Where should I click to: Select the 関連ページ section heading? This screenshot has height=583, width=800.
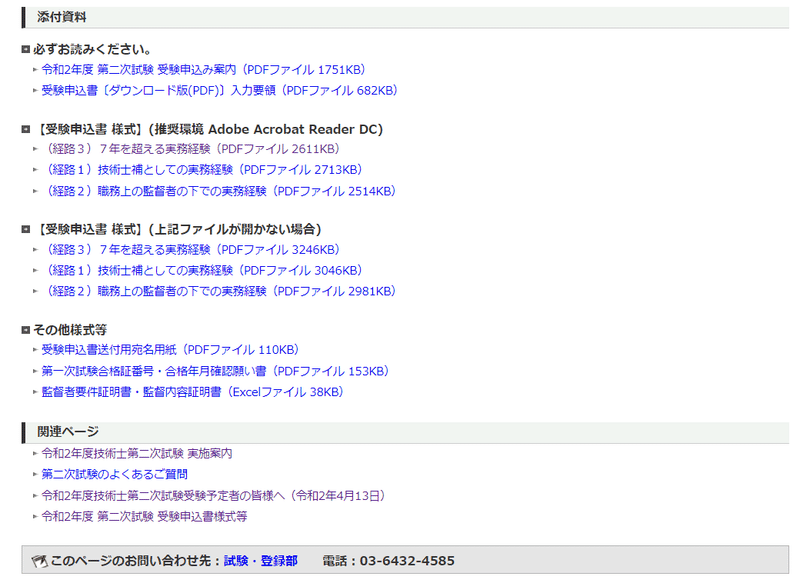click(x=68, y=432)
